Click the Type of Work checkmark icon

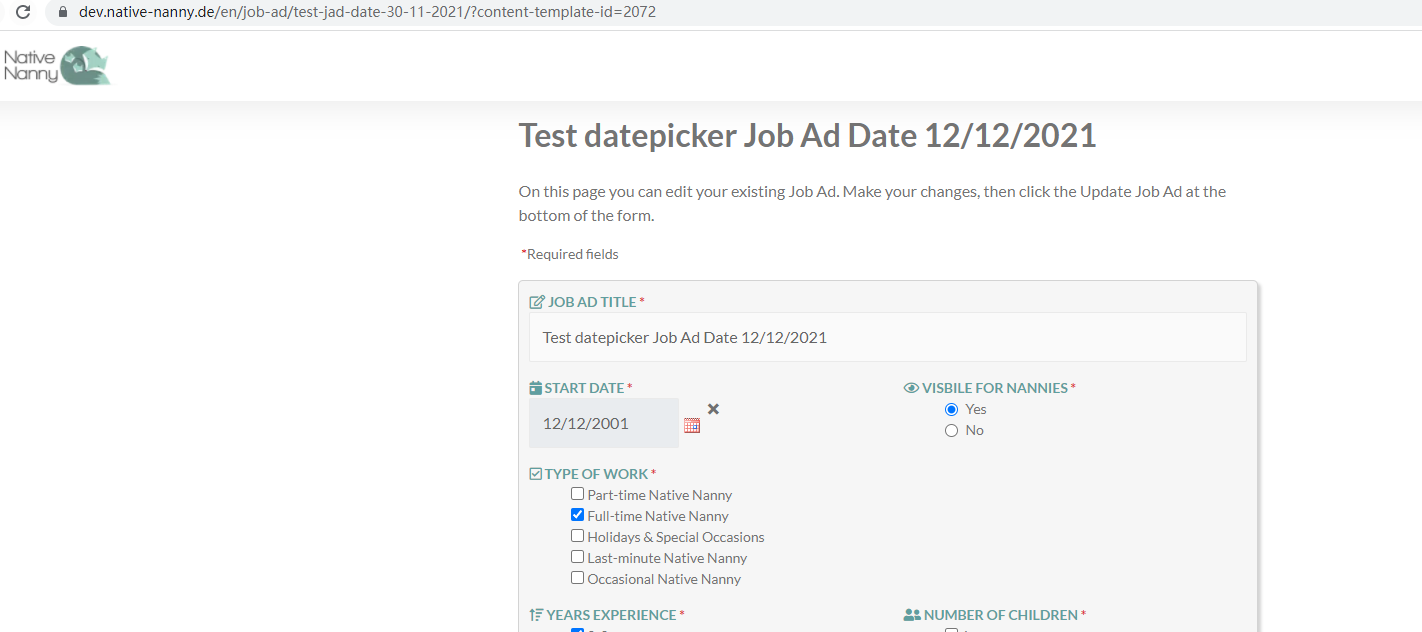coord(535,474)
